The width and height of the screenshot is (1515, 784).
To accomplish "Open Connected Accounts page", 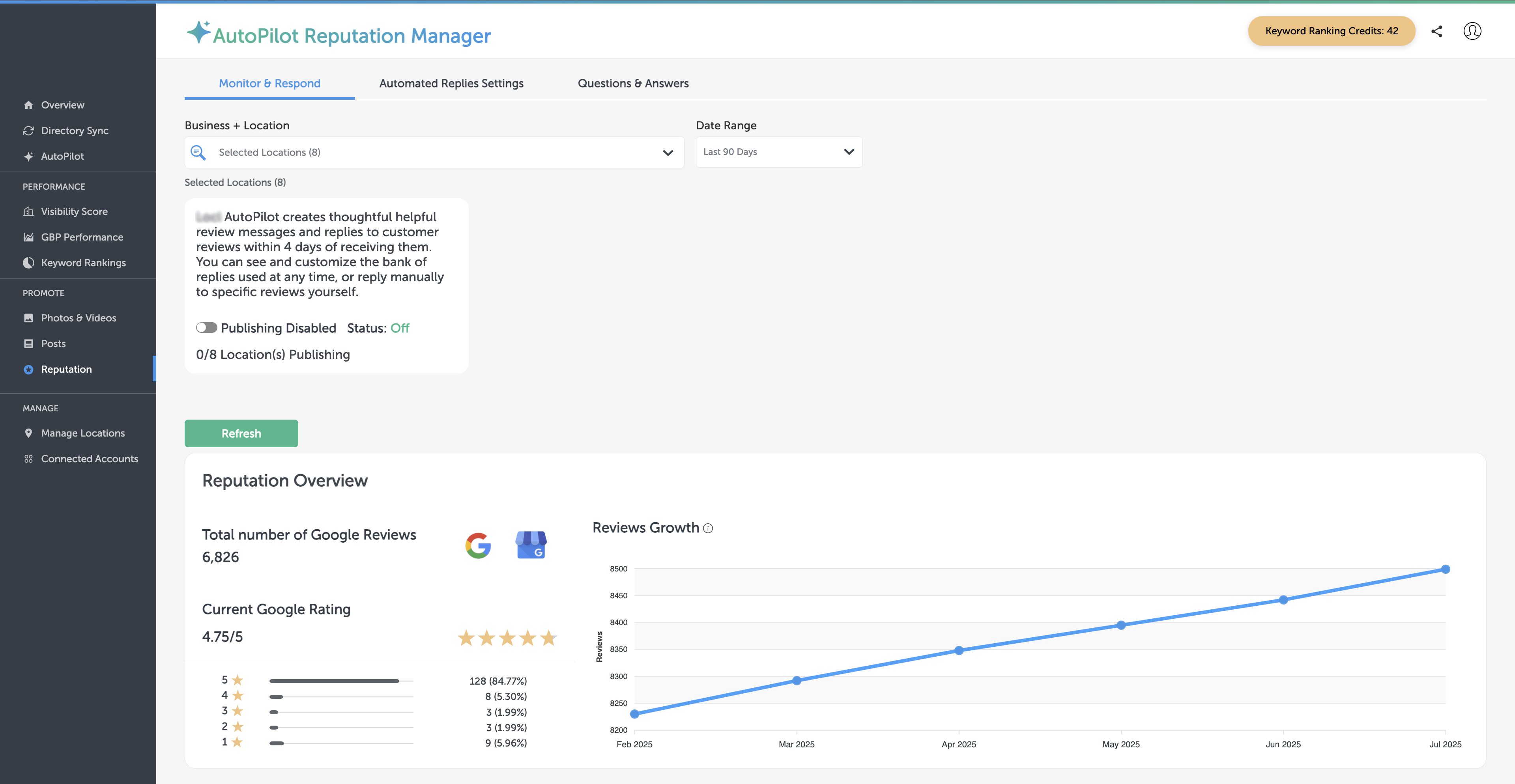I will [x=90, y=459].
